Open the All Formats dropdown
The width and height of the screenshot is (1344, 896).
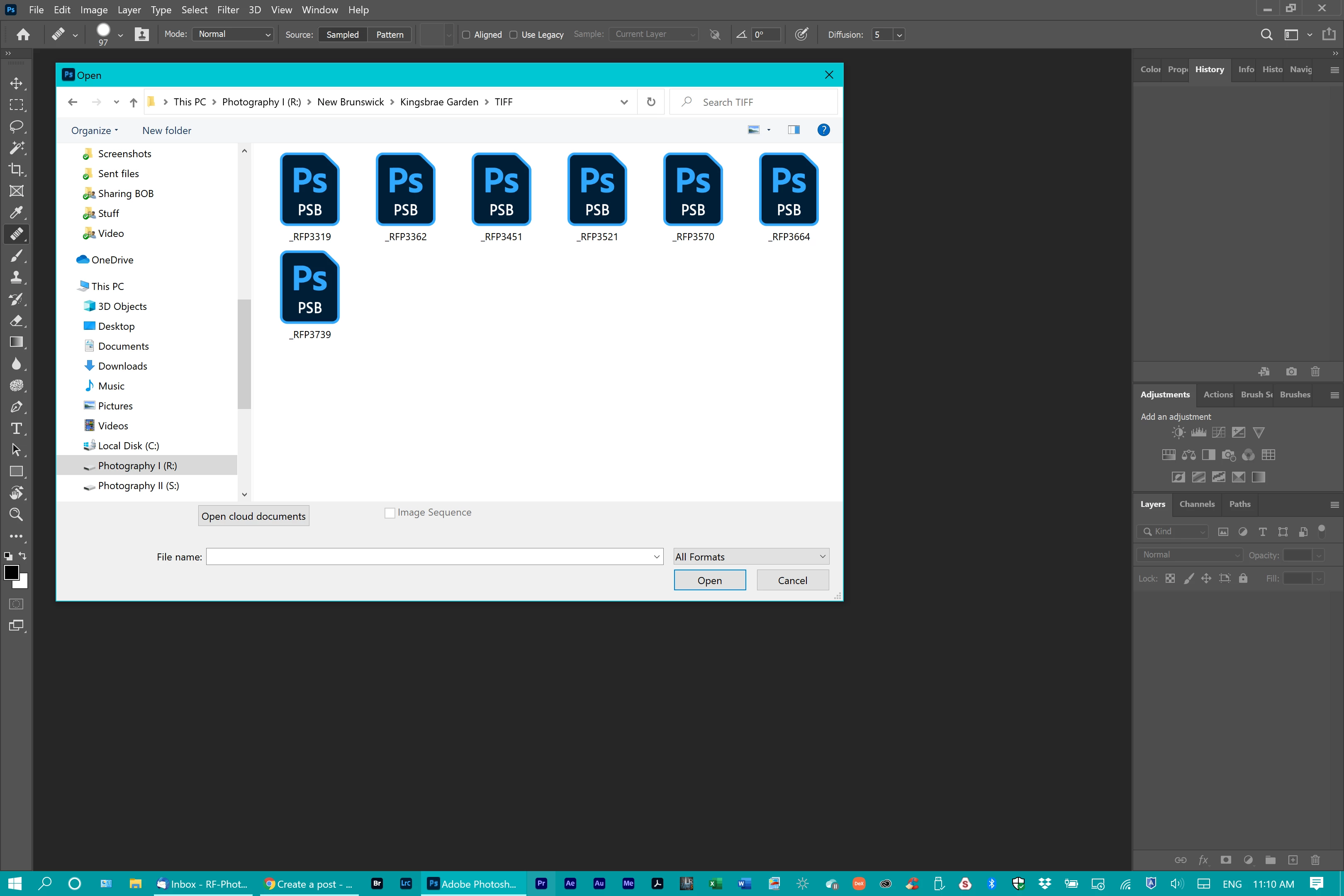click(751, 557)
